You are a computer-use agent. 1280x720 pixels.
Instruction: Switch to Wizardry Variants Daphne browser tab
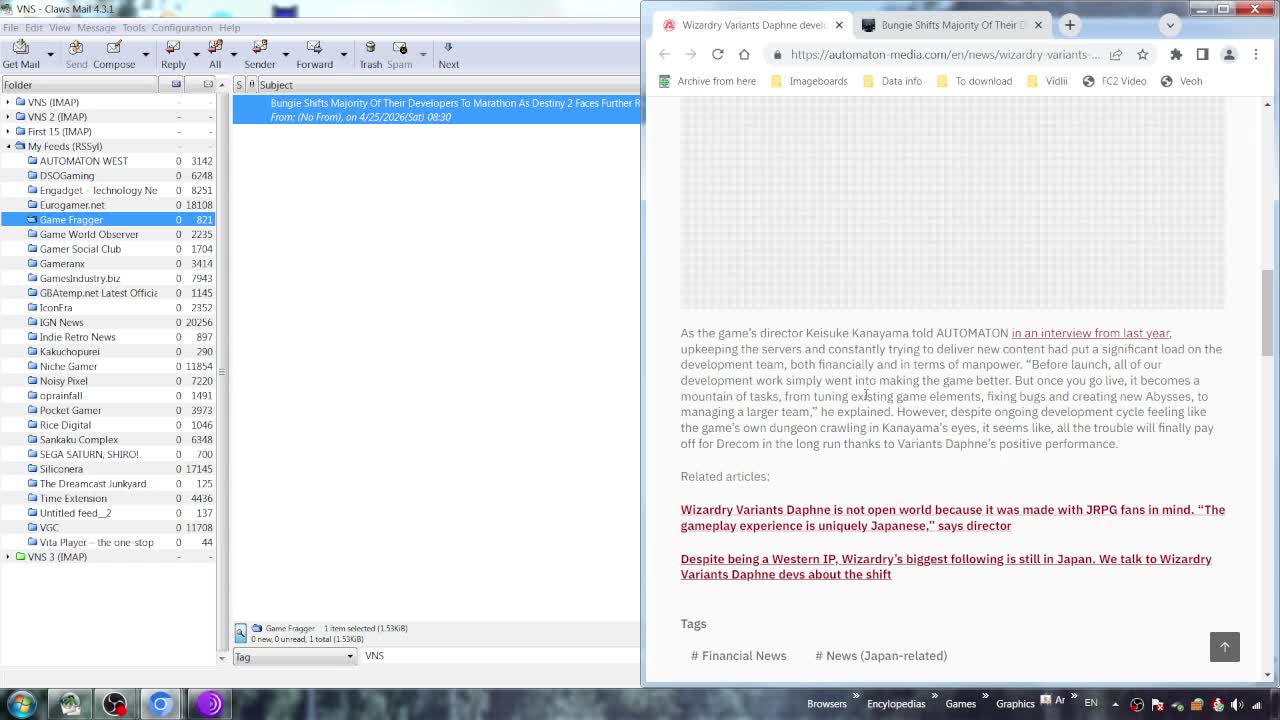tap(752, 25)
